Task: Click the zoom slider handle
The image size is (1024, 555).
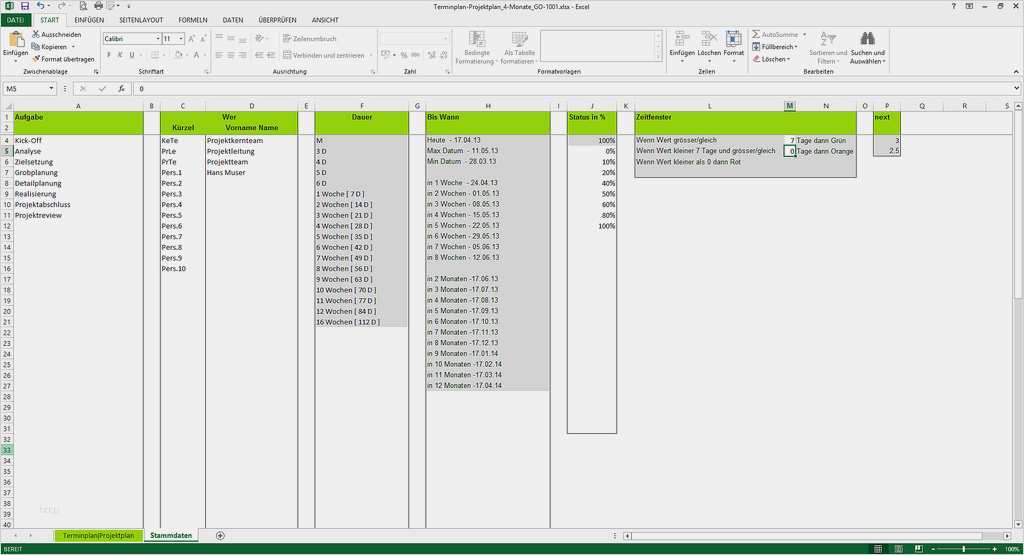Action: tap(964, 549)
